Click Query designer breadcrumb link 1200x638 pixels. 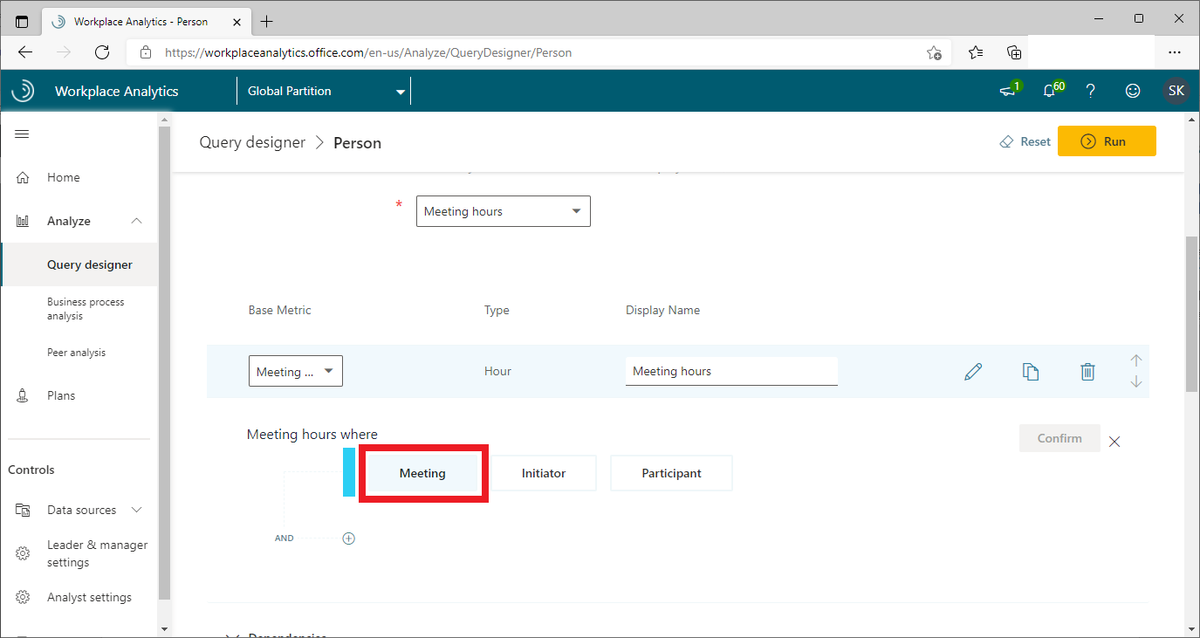click(x=252, y=142)
